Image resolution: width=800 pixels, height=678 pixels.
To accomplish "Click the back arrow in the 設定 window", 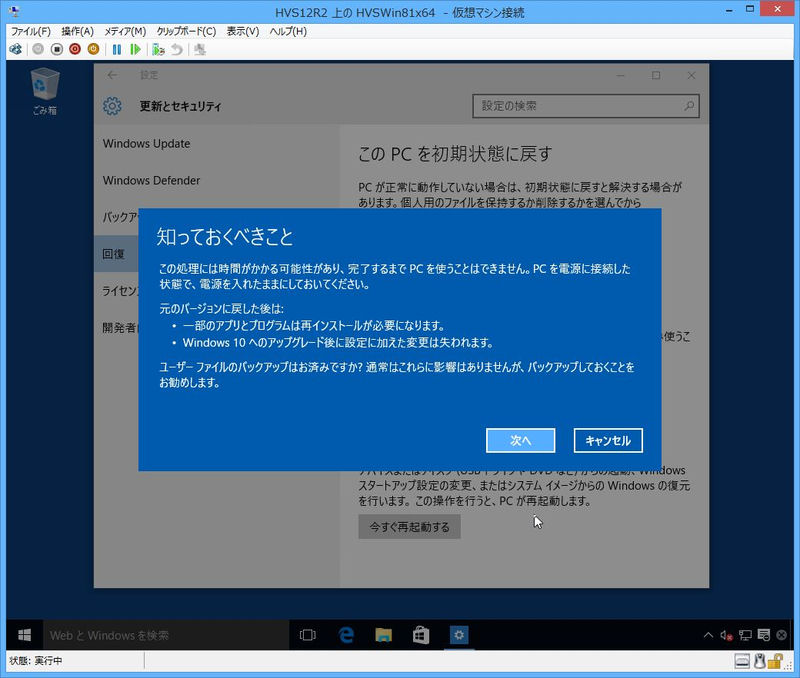I will (112, 76).
